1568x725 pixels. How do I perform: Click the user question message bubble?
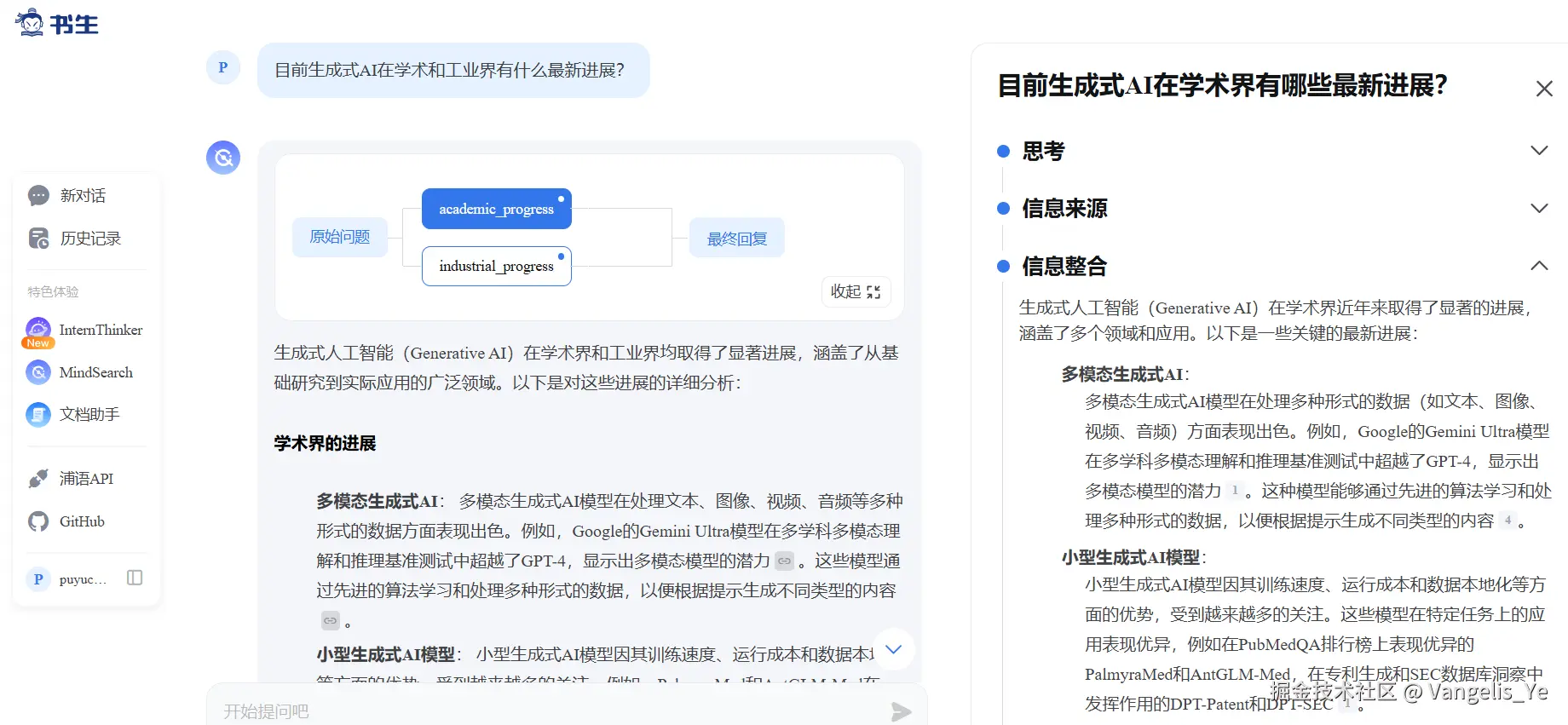pyautogui.click(x=453, y=70)
